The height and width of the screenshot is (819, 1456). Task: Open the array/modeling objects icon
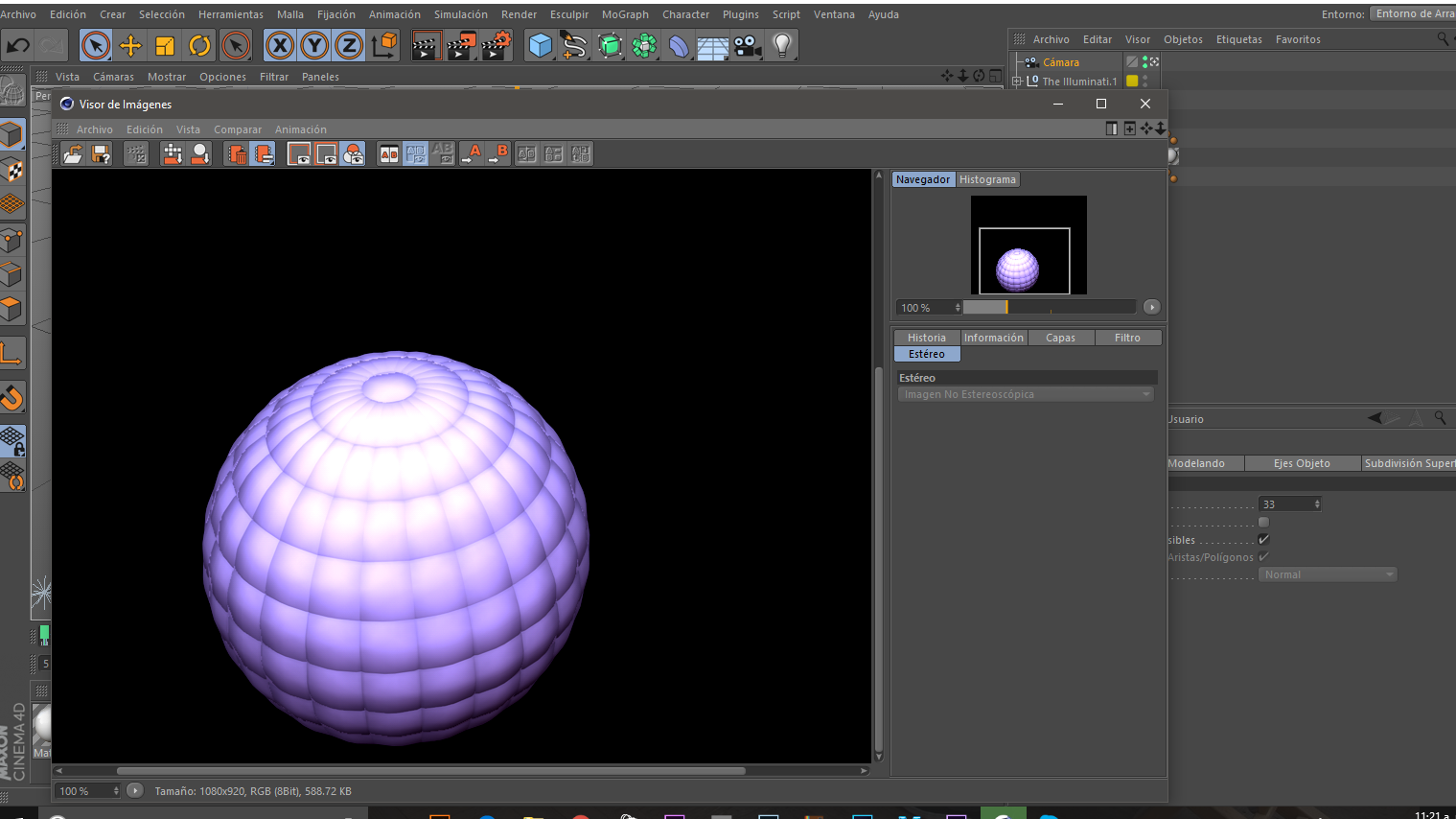coord(644,45)
